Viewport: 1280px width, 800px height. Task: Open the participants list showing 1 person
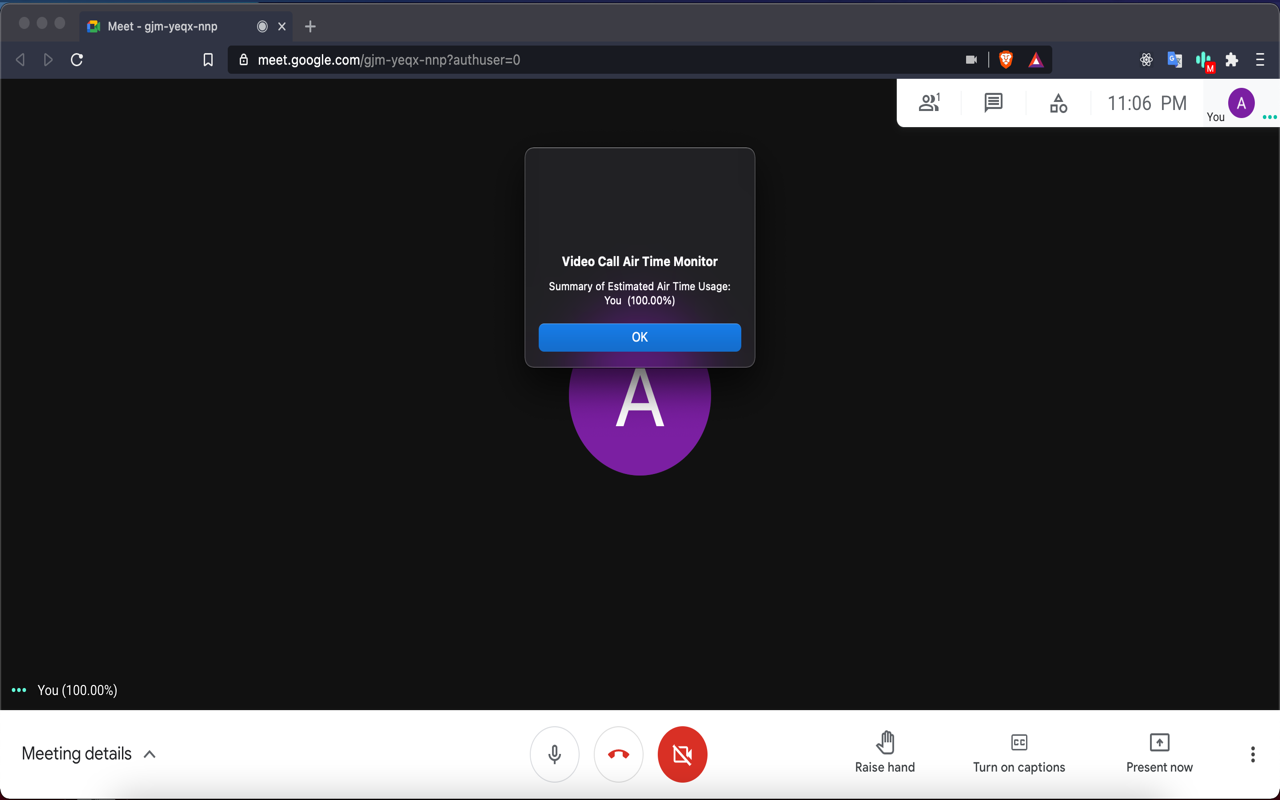(928, 102)
